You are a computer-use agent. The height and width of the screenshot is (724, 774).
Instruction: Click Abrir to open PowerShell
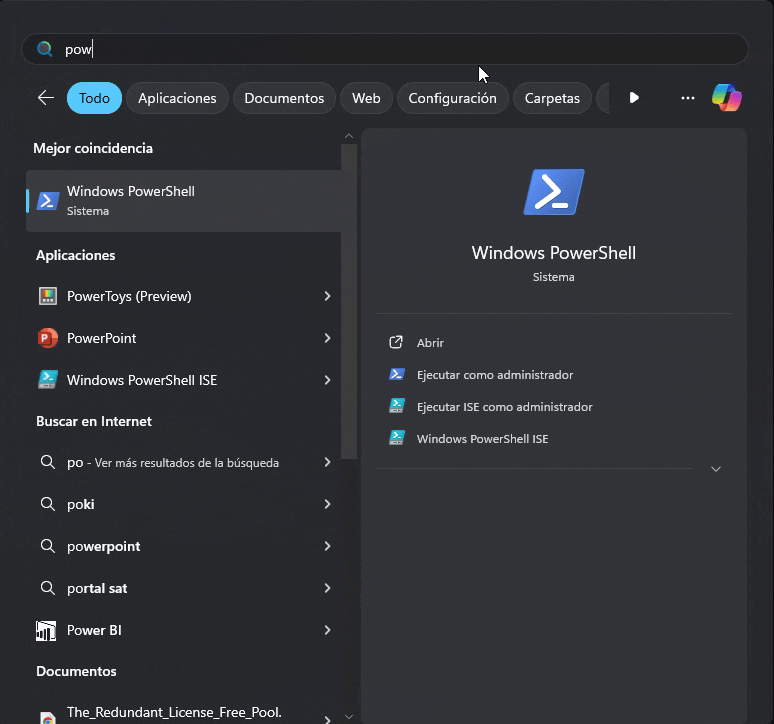(x=430, y=343)
